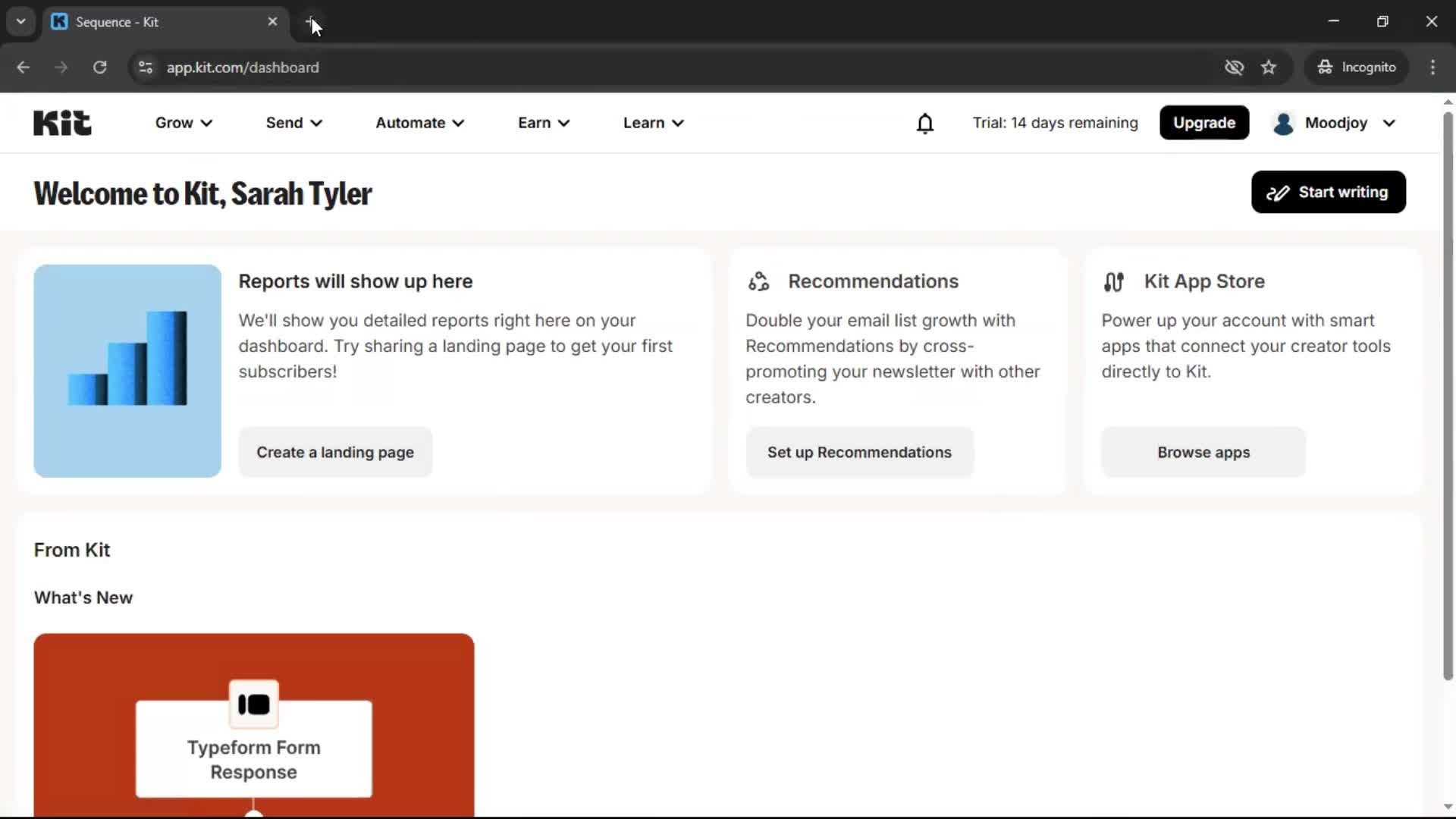The image size is (1456, 819).
Task: Go back to the previous page
Action: (24, 67)
